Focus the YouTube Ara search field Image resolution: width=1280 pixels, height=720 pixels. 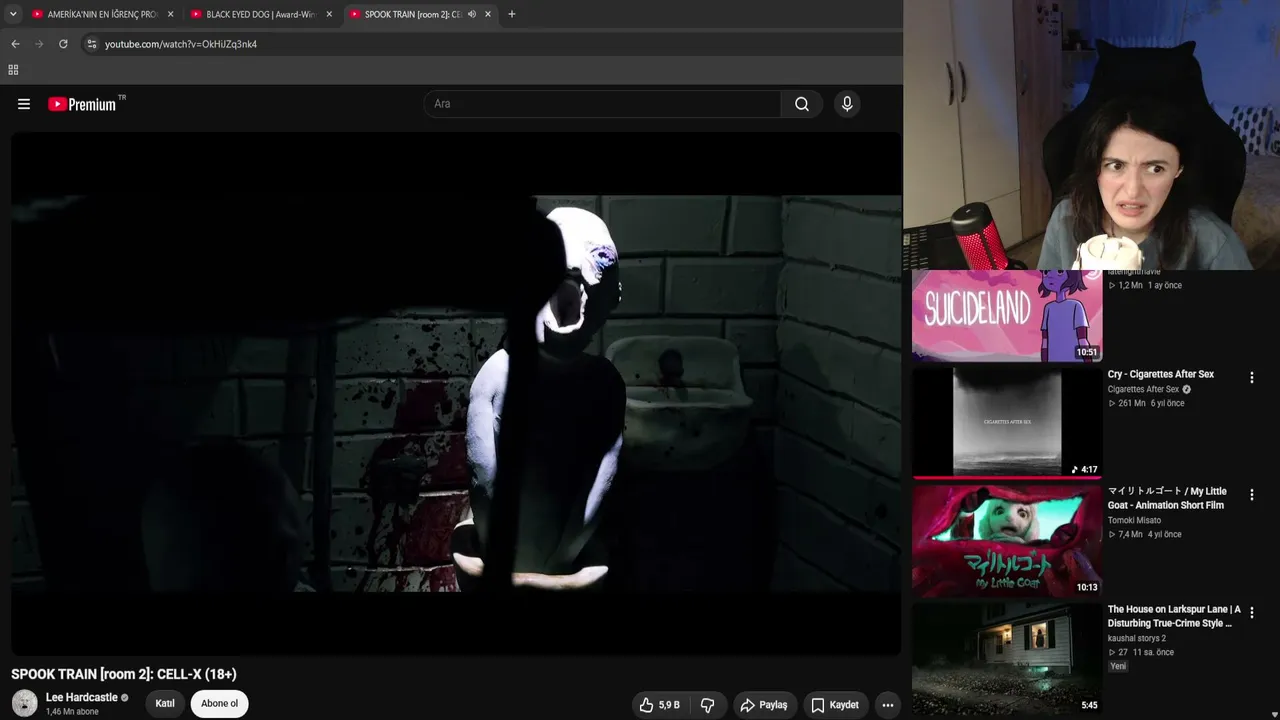(603, 104)
